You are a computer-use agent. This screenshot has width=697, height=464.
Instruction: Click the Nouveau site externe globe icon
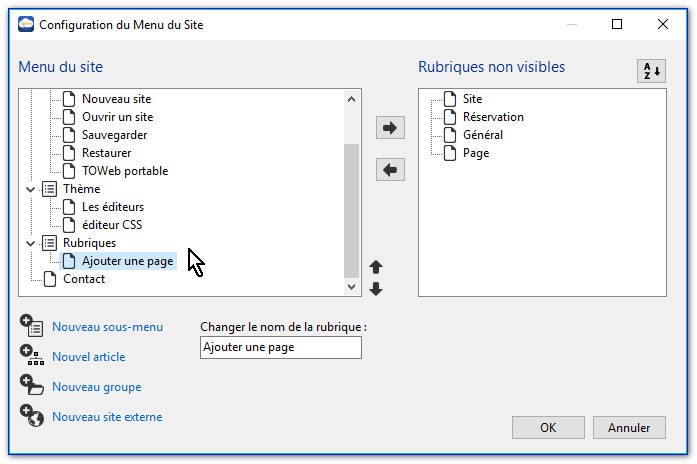31,416
